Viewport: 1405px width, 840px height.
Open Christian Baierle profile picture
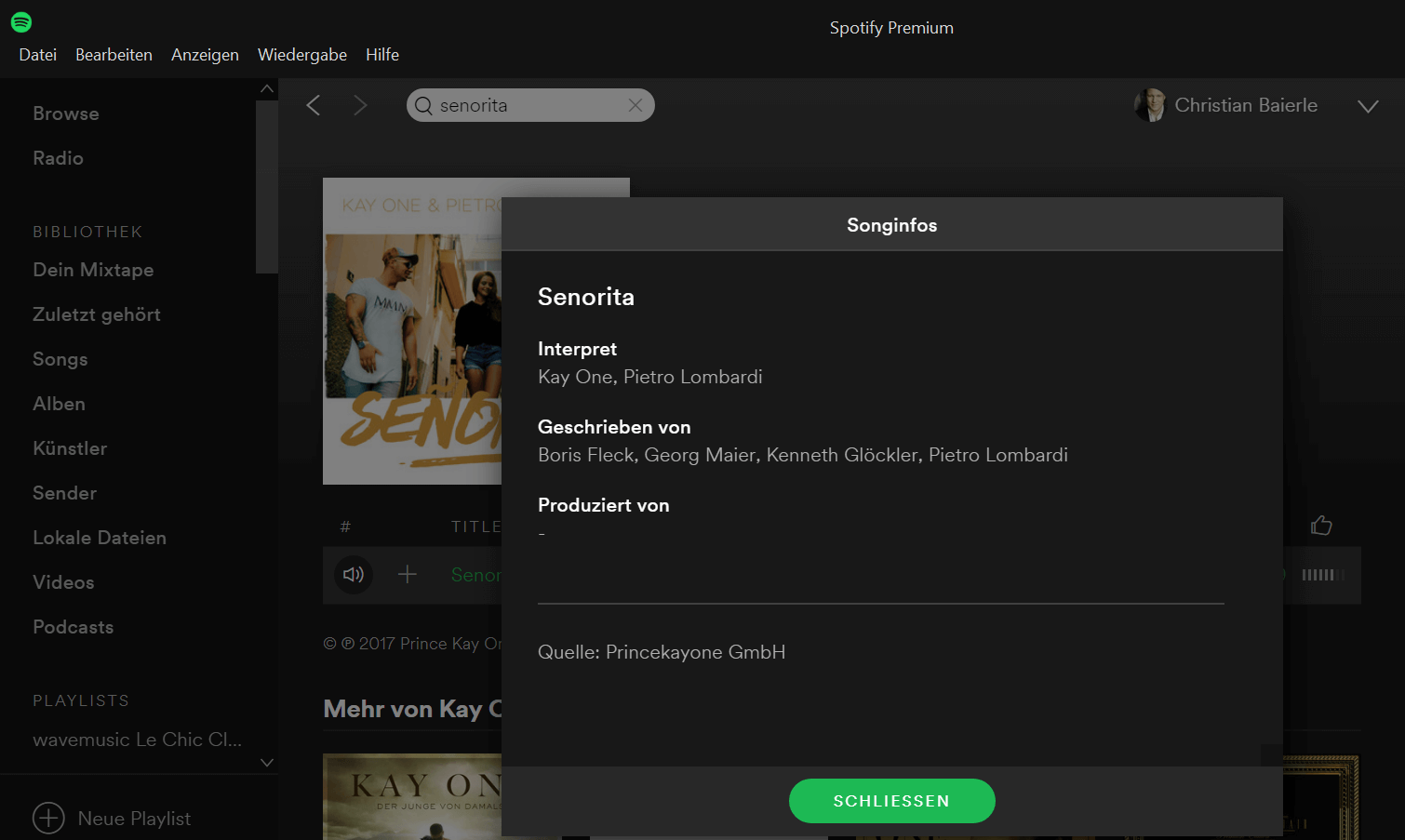click(1150, 105)
